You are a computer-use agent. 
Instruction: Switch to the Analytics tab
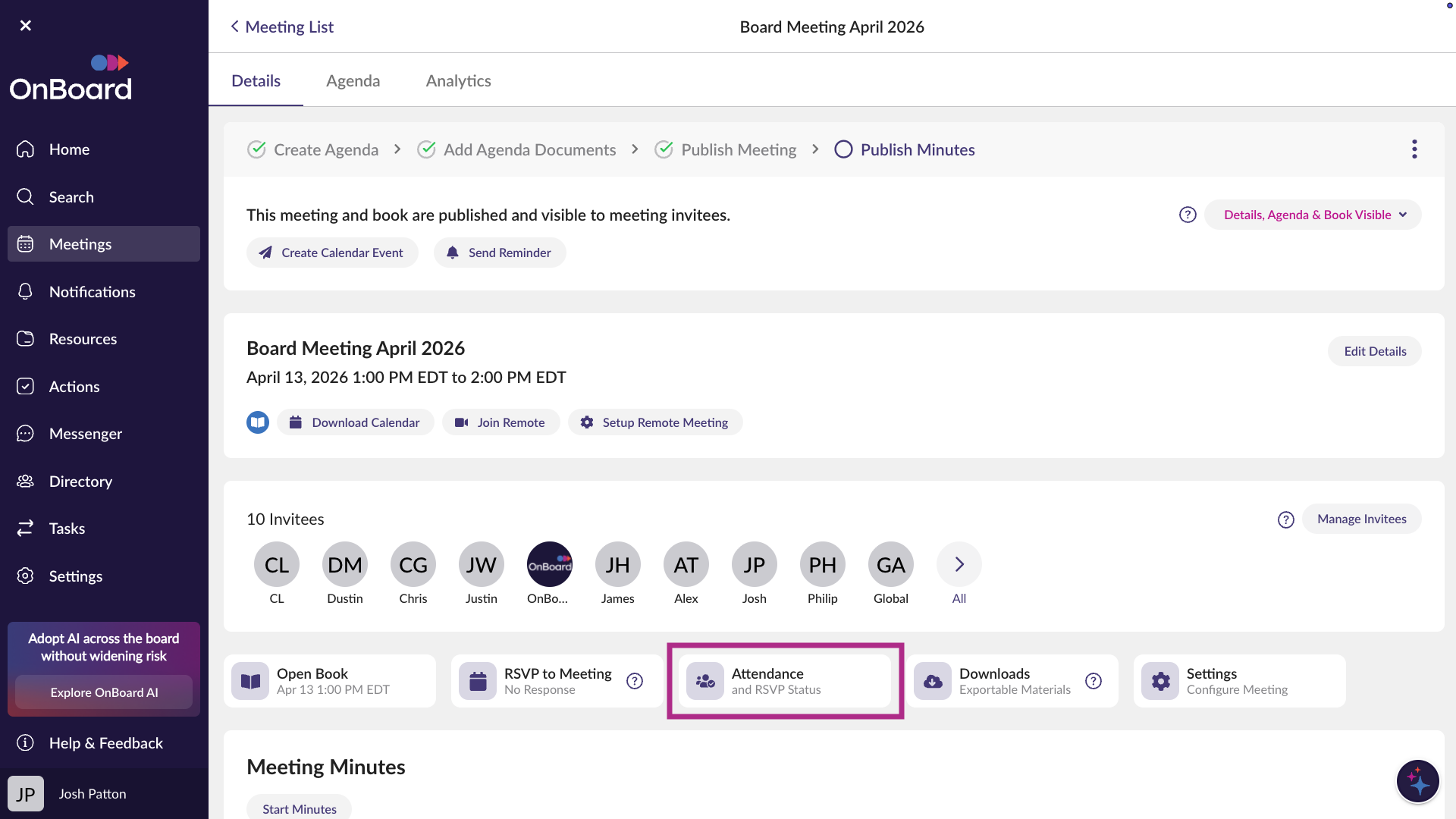tap(458, 80)
